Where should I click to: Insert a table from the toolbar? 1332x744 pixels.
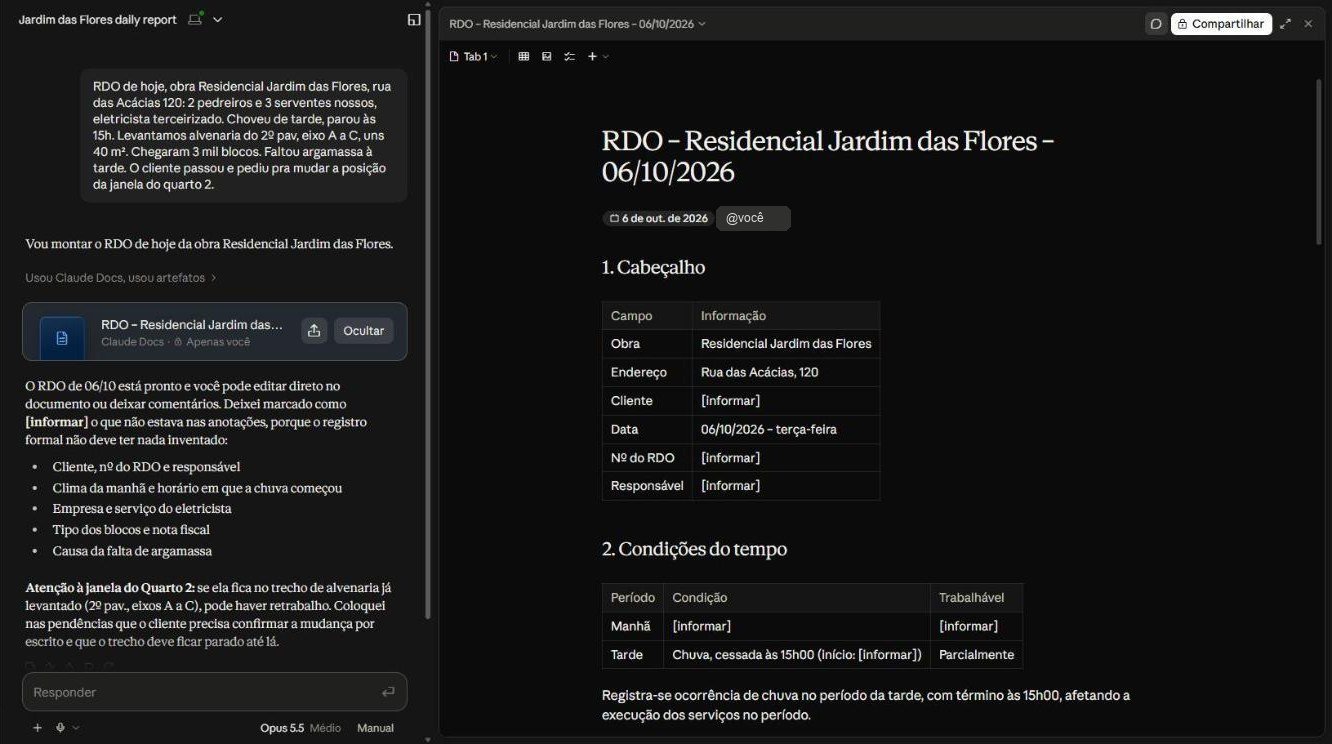(x=523, y=57)
